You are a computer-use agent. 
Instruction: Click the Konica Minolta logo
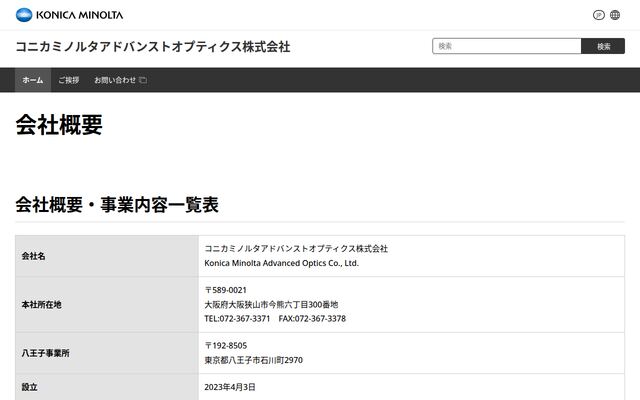click(x=69, y=15)
